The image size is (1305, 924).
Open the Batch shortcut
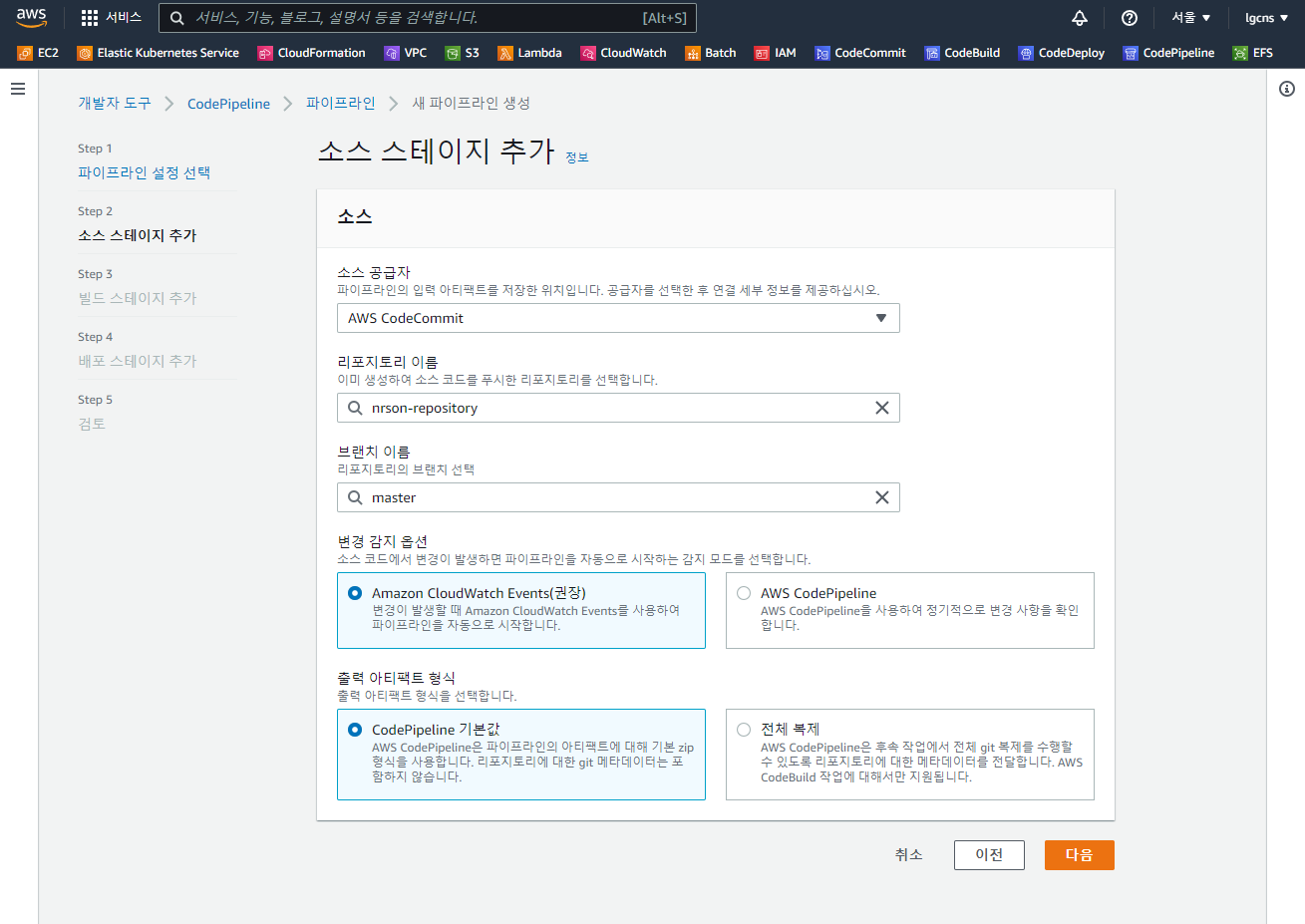tap(711, 53)
